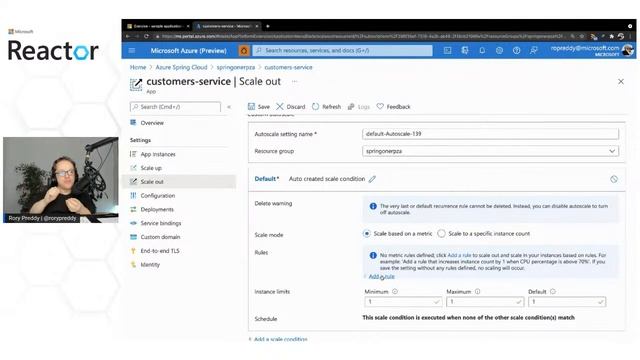This screenshot has height=360, width=640.
Task: Select the customers-service browser tab
Action: (227, 26)
